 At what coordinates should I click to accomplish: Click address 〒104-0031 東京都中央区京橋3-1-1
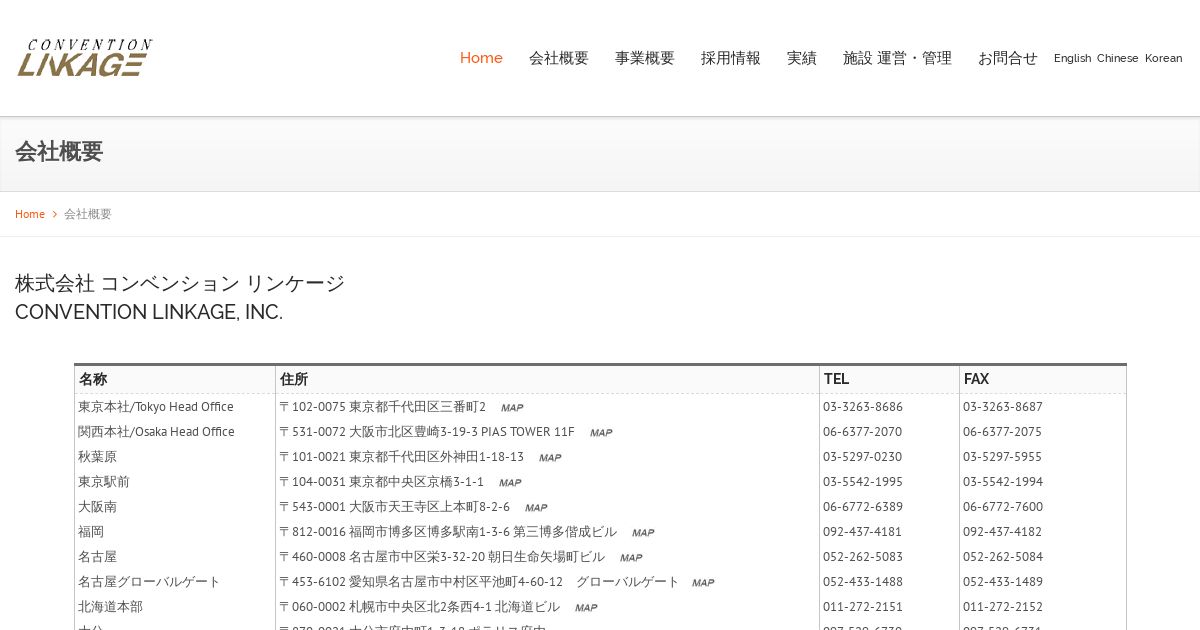point(382,482)
